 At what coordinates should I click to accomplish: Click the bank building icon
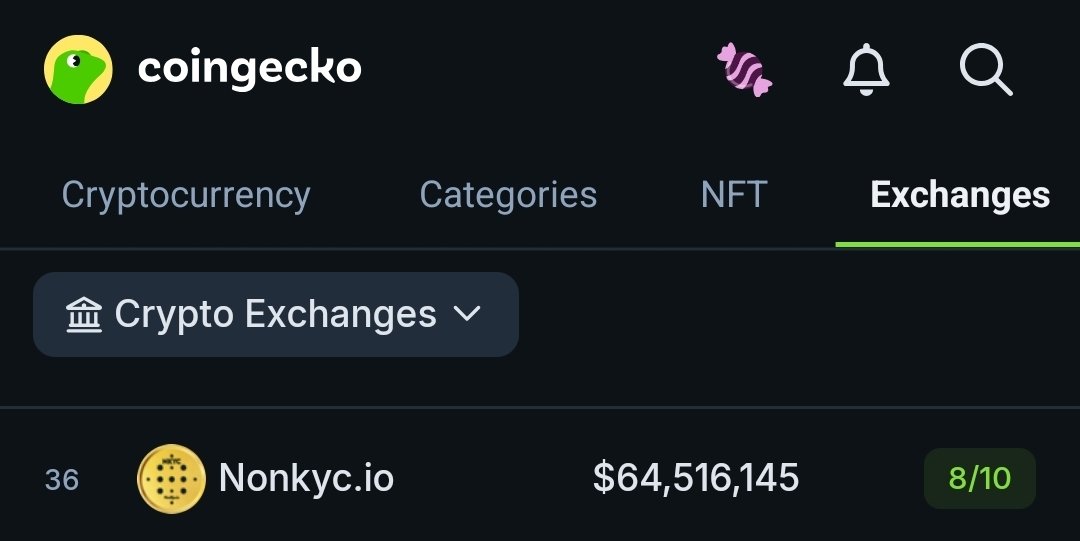tap(84, 314)
